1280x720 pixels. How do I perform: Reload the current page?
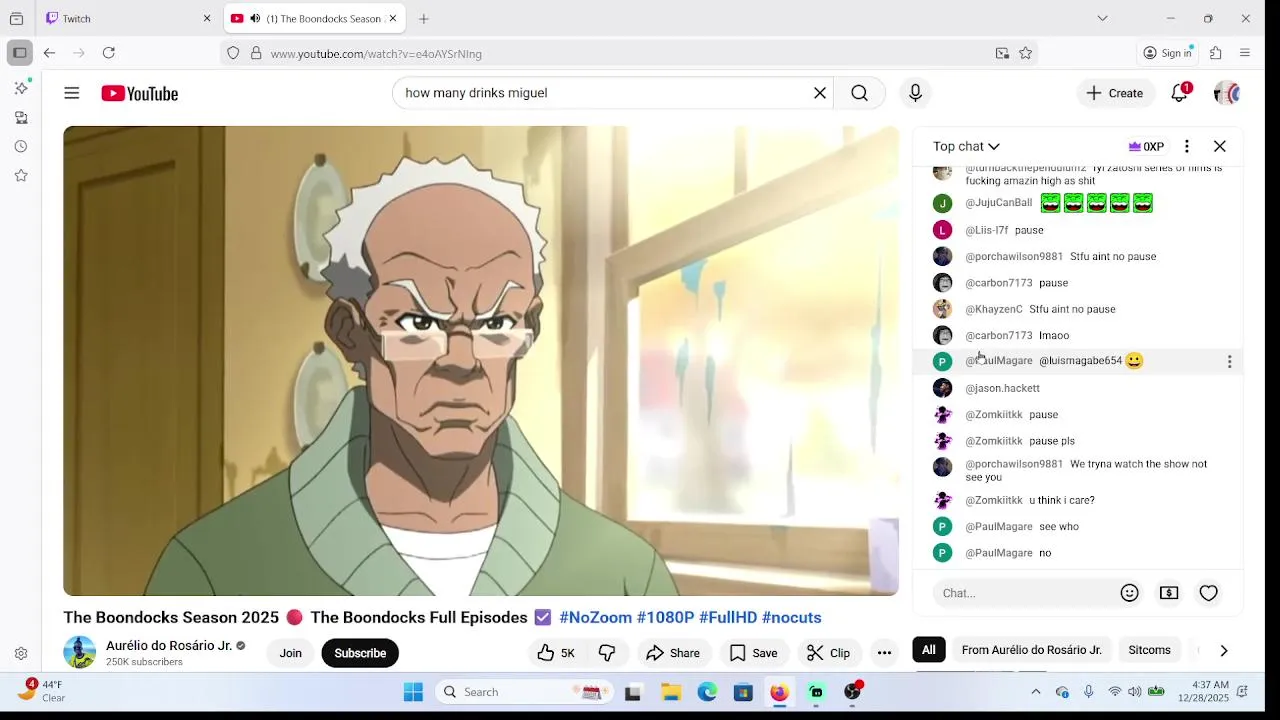(x=109, y=53)
